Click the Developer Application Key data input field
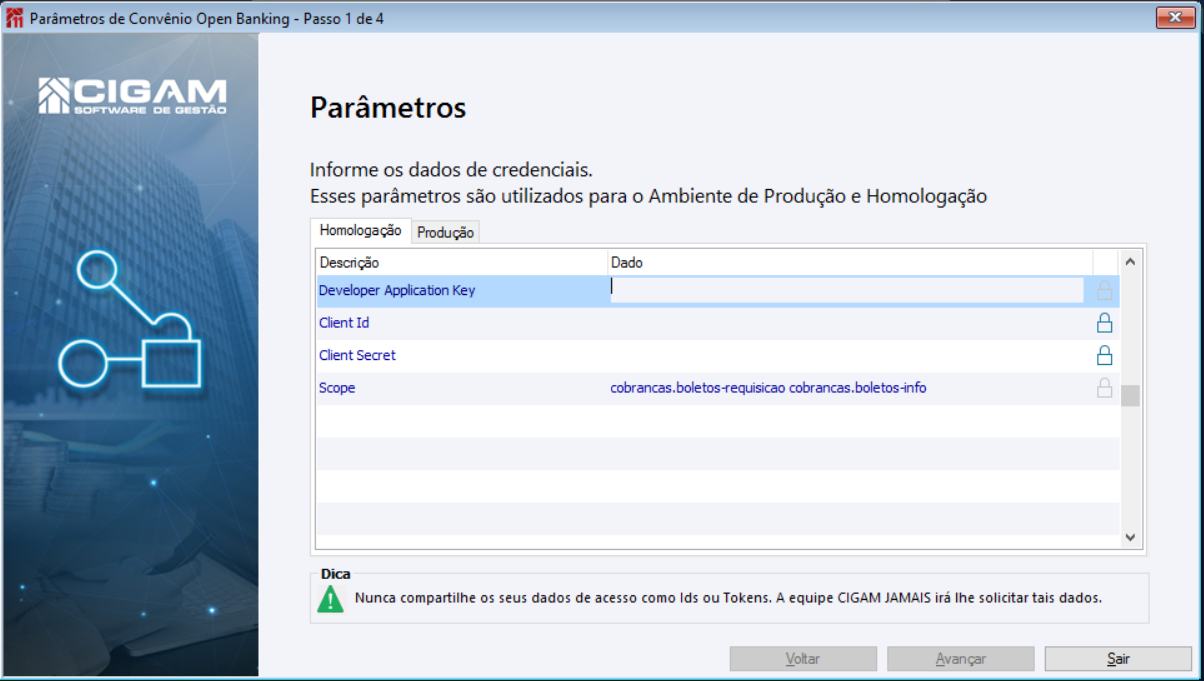Viewport: 1204px width, 681px height. [846, 290]
